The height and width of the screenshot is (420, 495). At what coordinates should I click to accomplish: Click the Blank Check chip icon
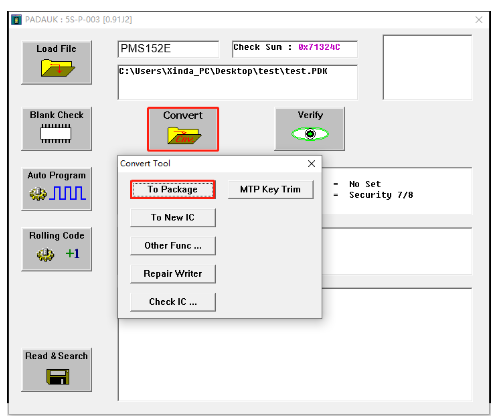pyautogui.click(x=56, y=133)
